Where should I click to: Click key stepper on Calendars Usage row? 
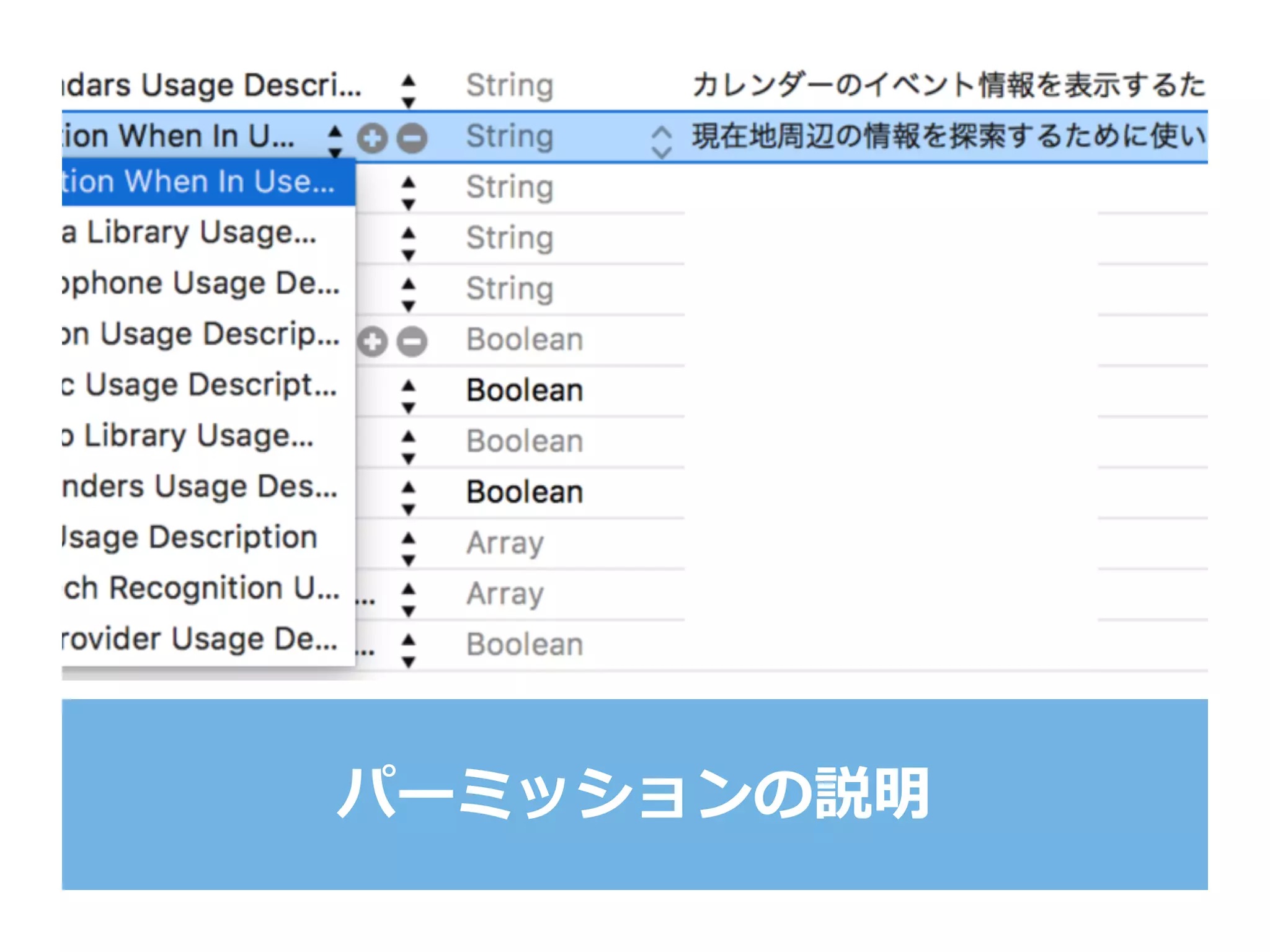[x=408, y=90]
